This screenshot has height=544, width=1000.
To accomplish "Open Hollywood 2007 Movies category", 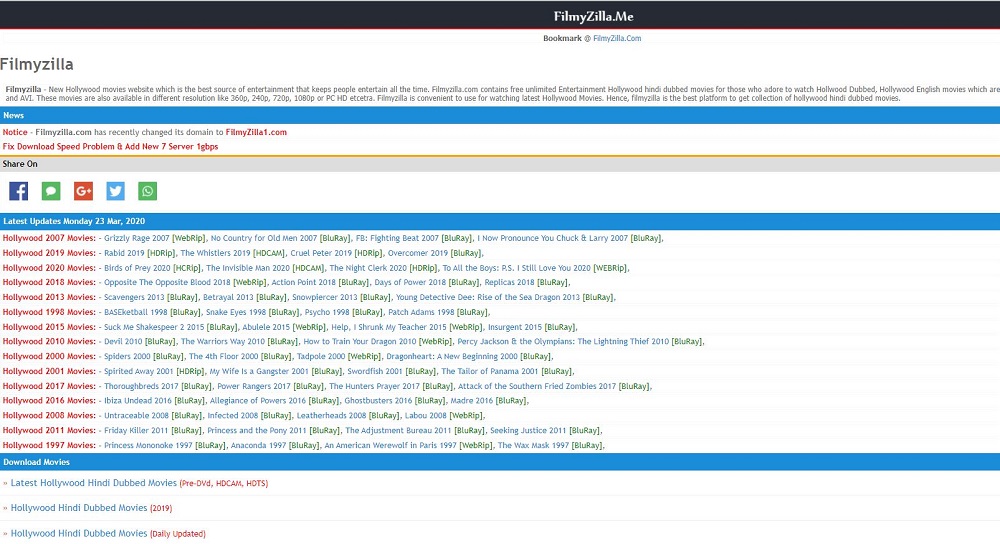I will pos(49,239).
